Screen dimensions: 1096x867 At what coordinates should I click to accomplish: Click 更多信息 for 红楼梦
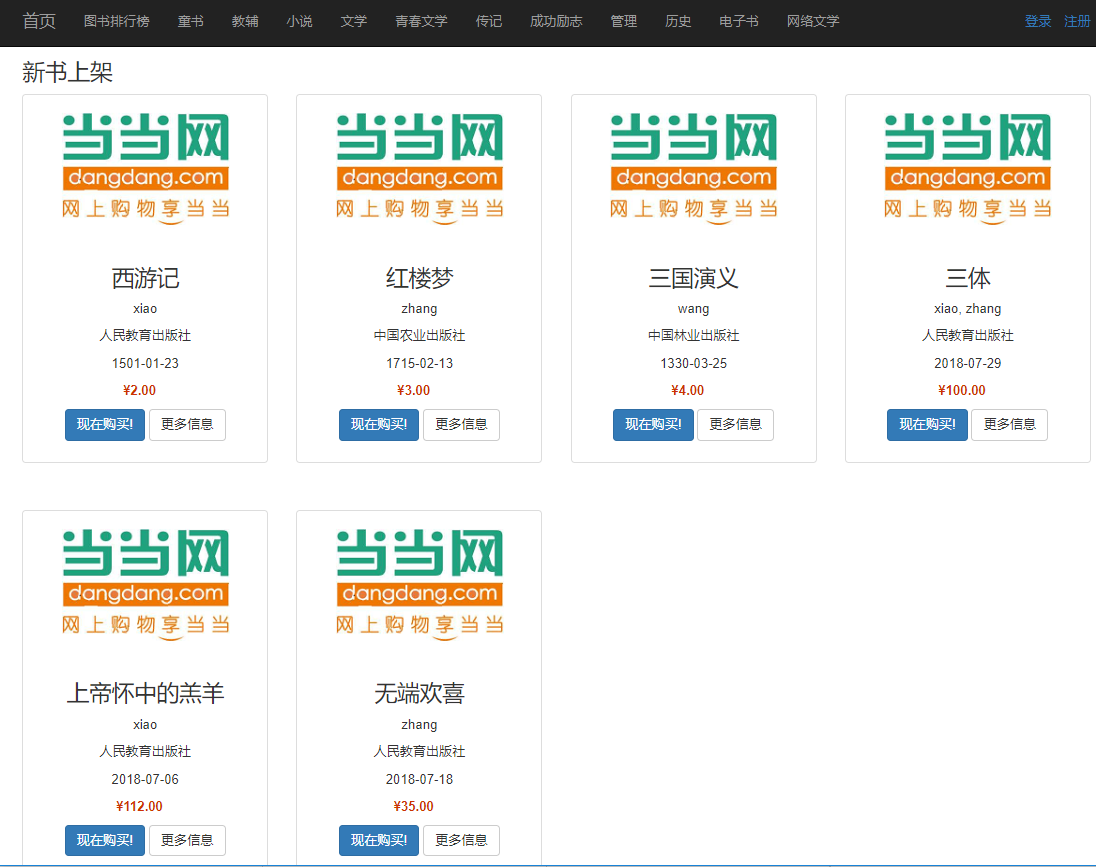pos(461,424)
